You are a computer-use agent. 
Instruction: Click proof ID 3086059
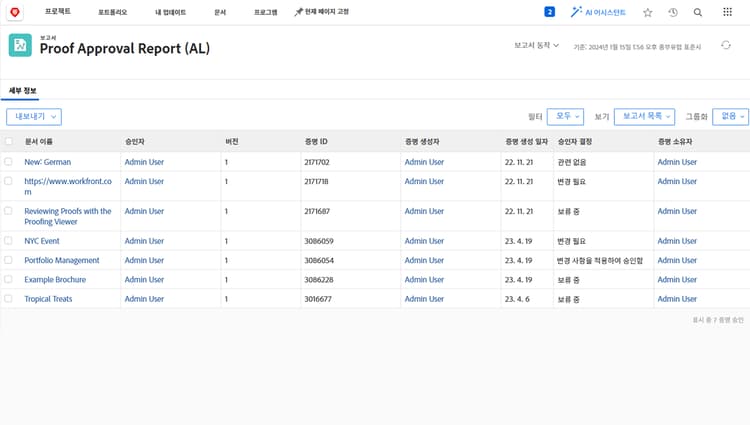(x=319, y=241)
